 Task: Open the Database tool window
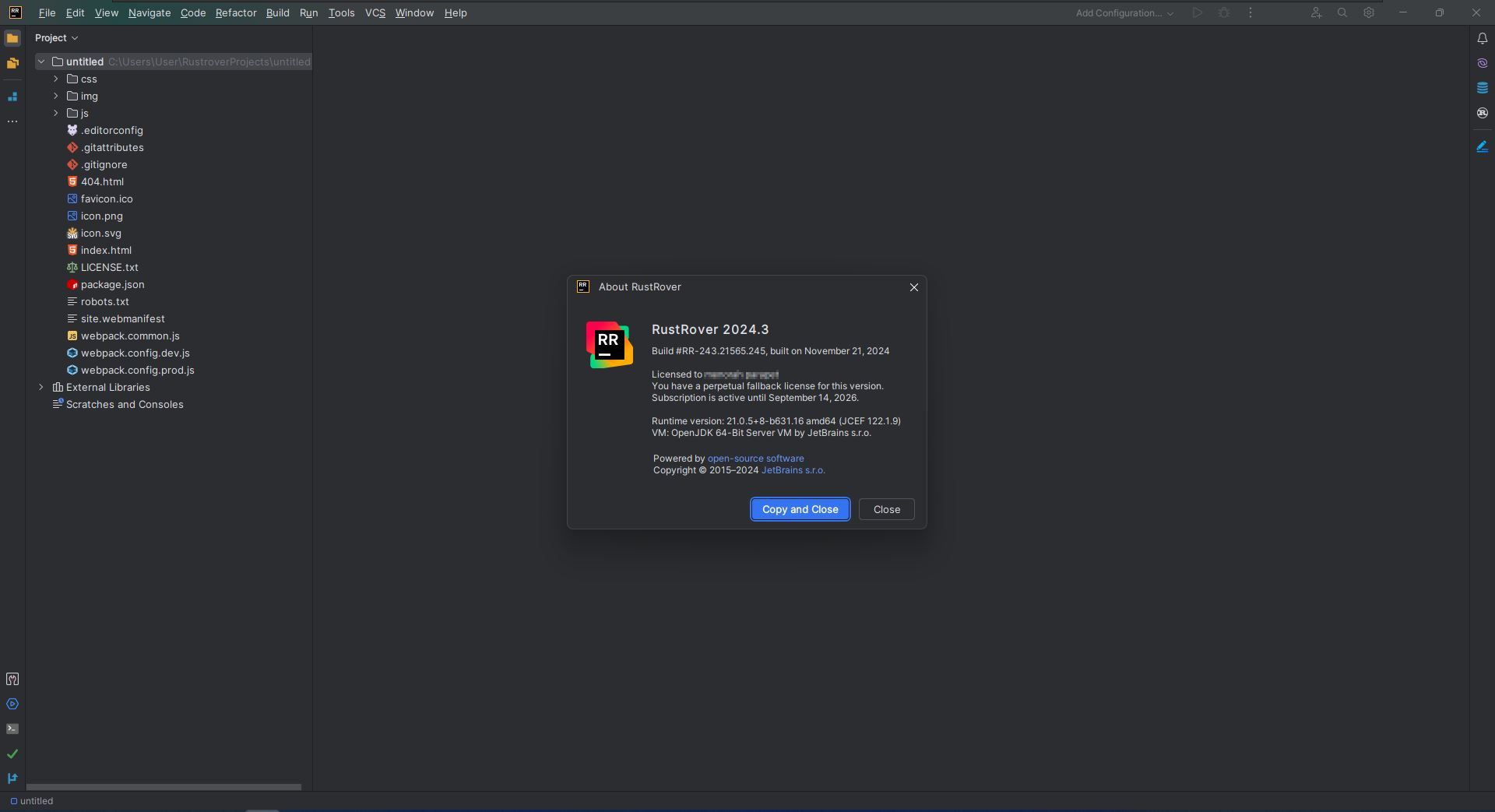(x=1482, y=88)
